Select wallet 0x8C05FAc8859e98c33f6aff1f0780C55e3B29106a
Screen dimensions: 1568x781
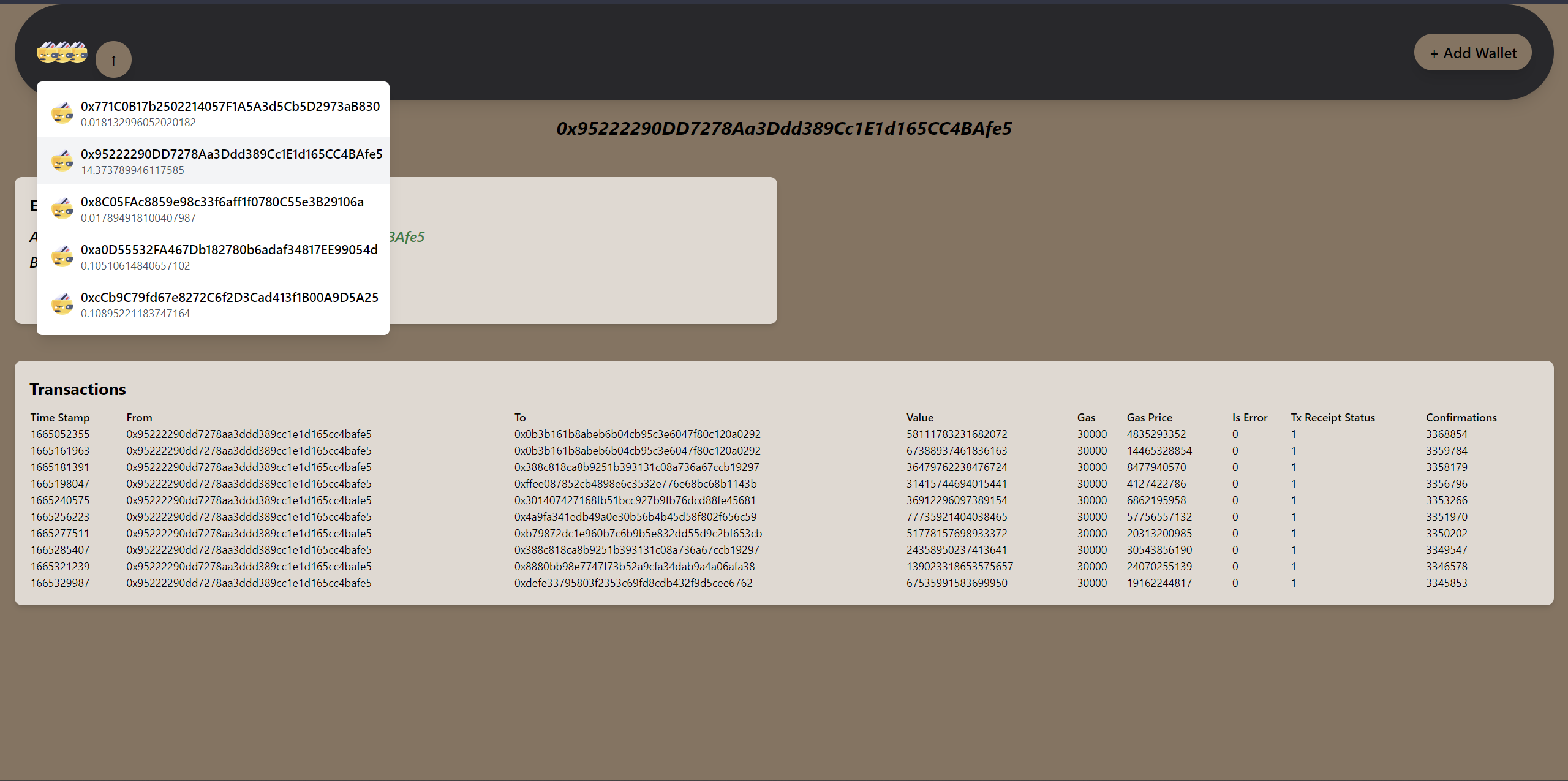pos(222,202)
